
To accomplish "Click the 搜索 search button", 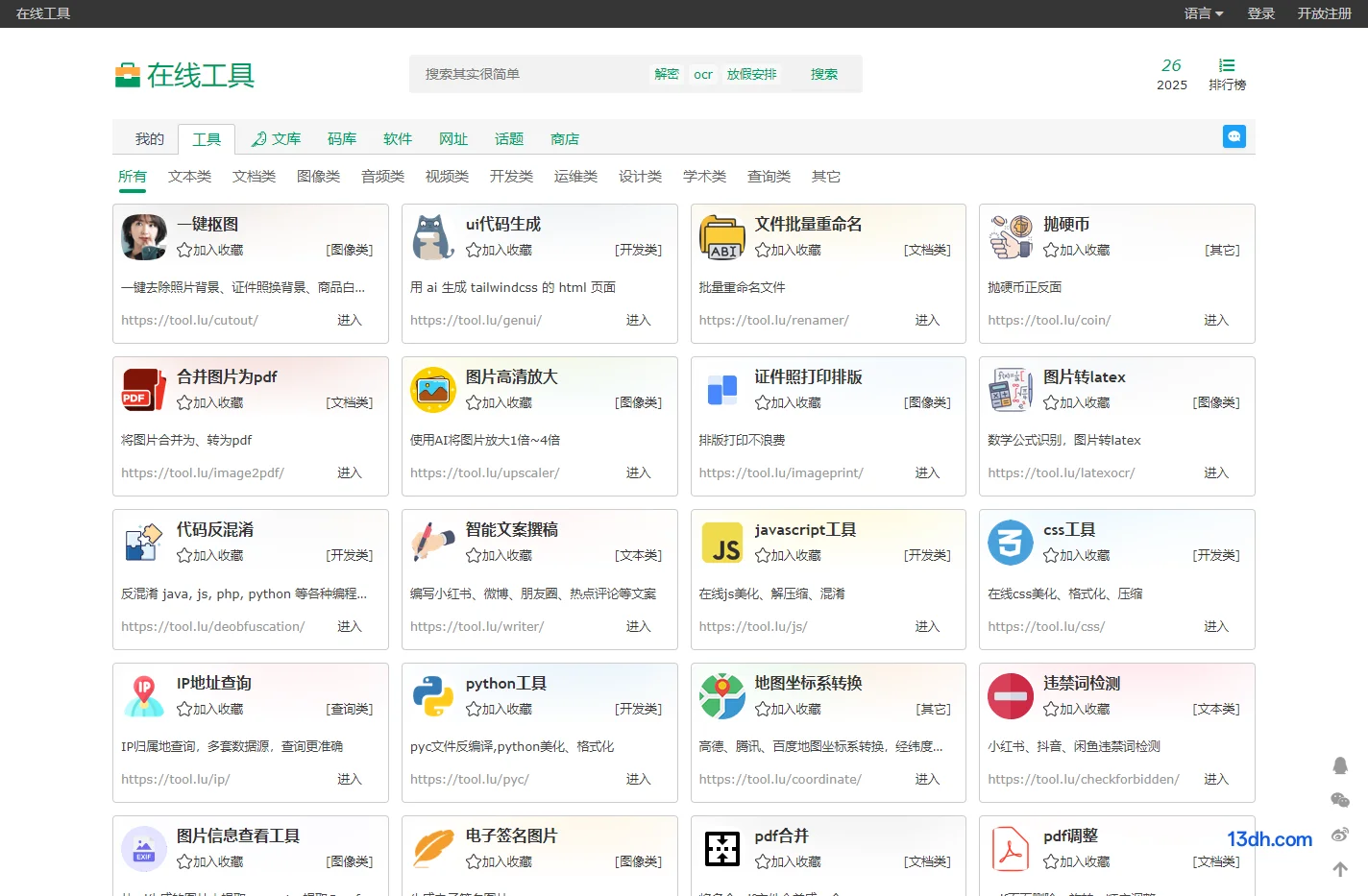I will pos(824,74).
